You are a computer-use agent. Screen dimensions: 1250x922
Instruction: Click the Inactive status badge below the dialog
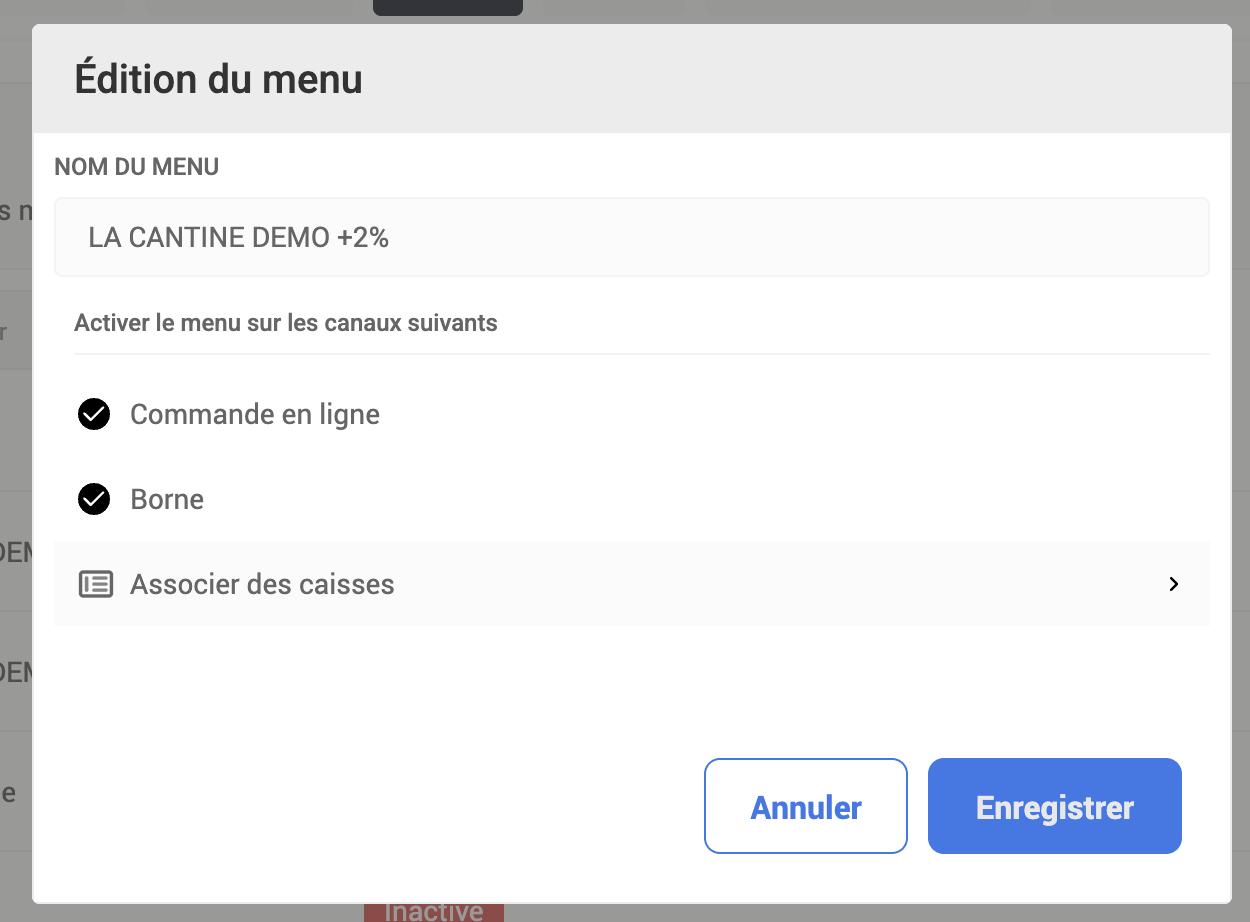[x=434, y=911]
